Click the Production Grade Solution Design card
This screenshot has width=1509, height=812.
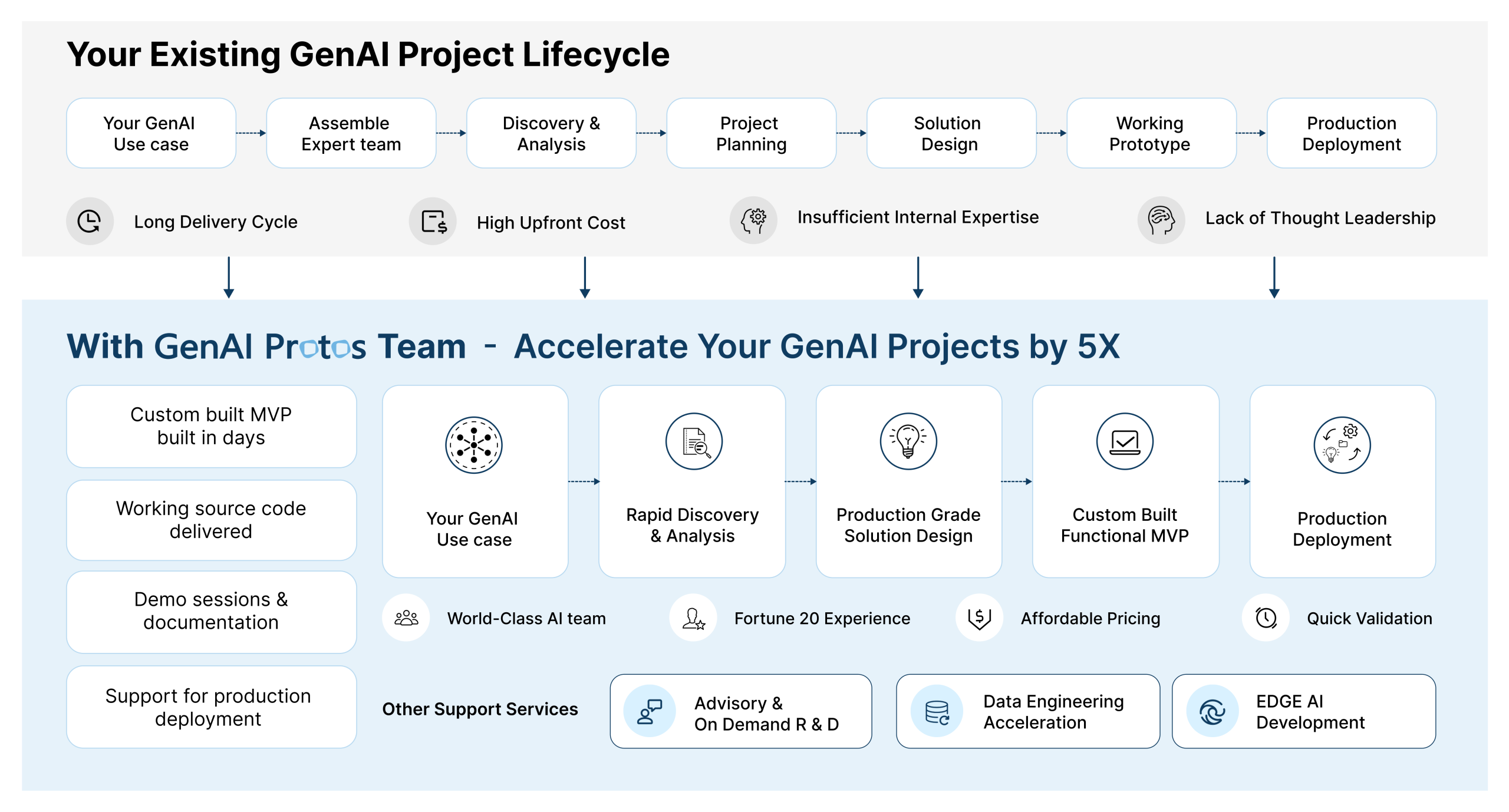tap(909, 481)
